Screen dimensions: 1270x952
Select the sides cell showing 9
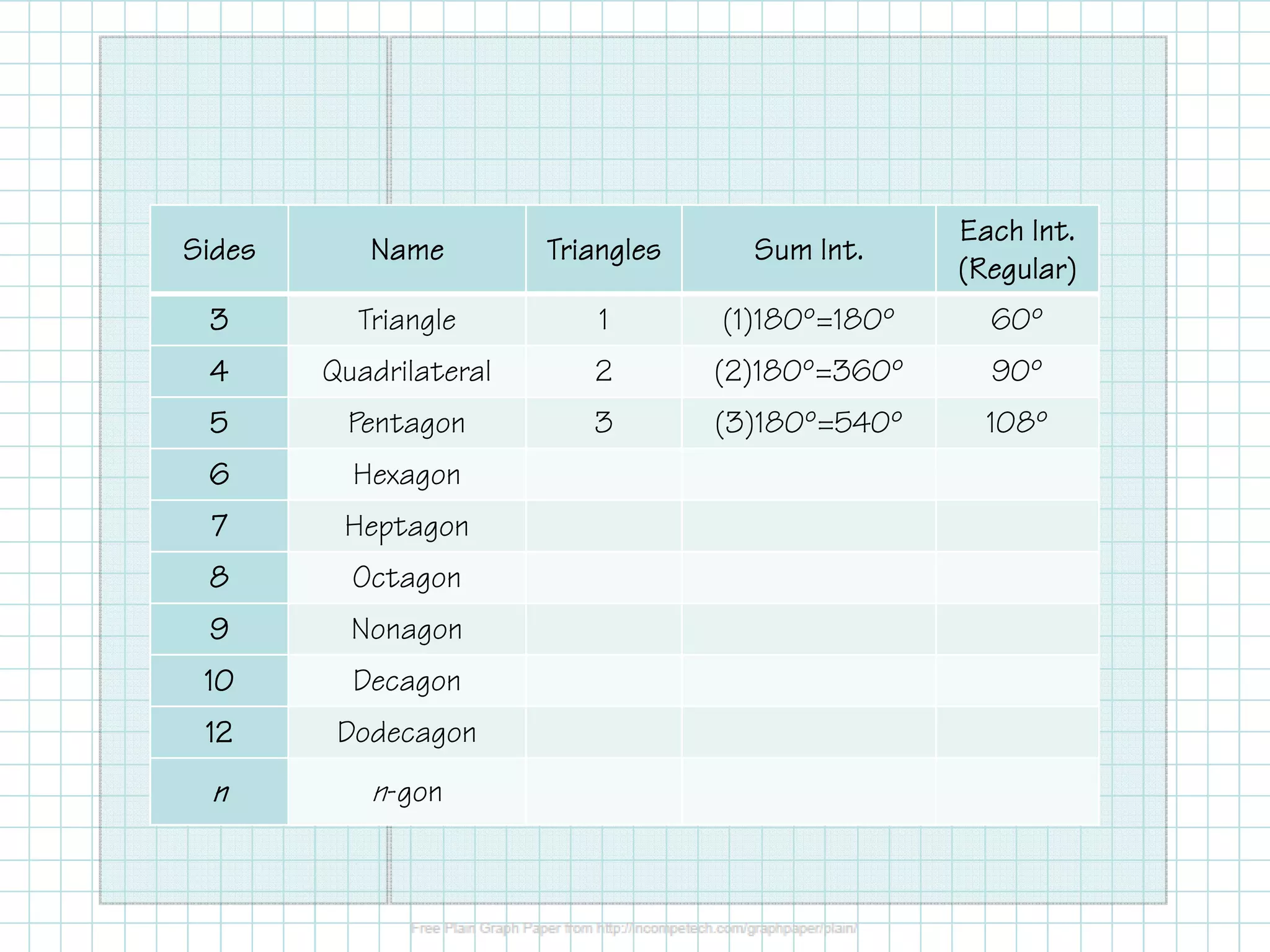pos(220,629)
